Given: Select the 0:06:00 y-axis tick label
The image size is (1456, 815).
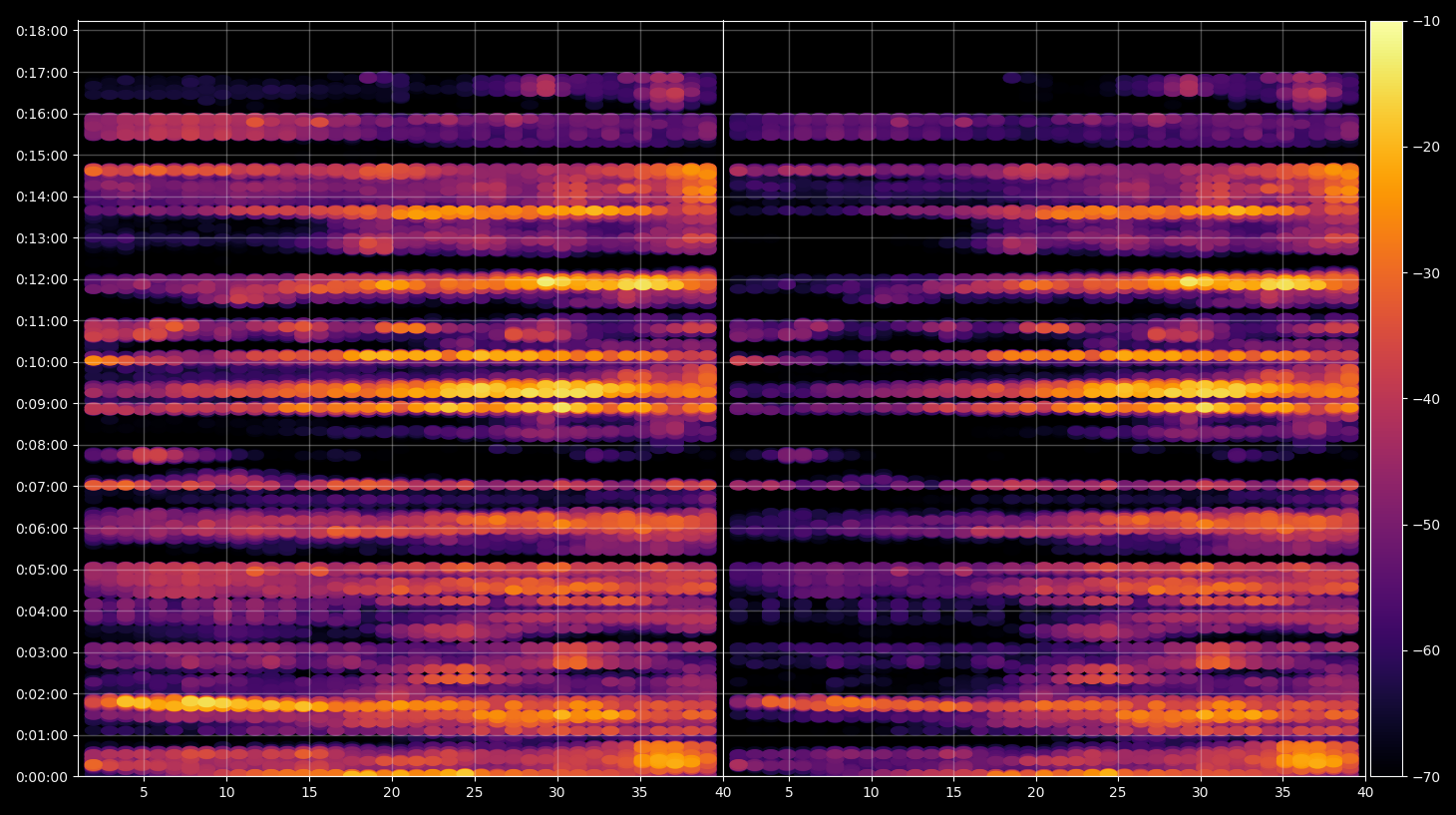Looking at the screenshot, I should pyautogui.click(x=42, y=529).
